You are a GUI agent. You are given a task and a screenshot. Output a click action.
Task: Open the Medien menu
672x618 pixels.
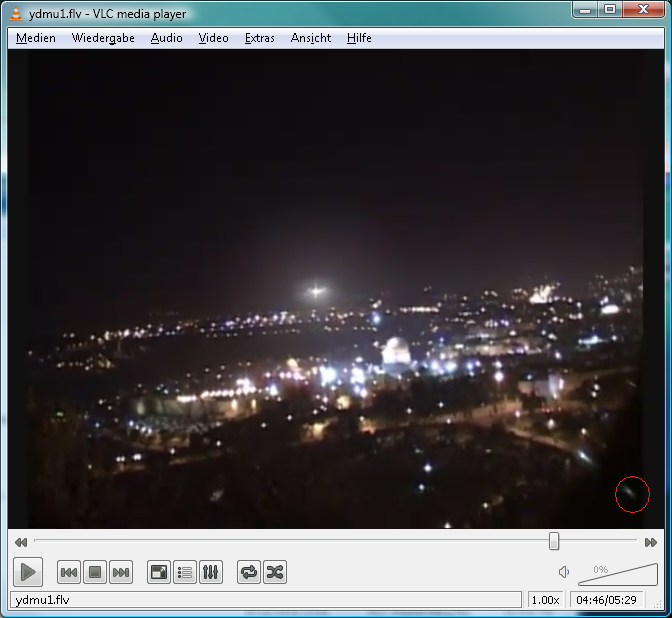pyautogui.click(x=36, y=38)
